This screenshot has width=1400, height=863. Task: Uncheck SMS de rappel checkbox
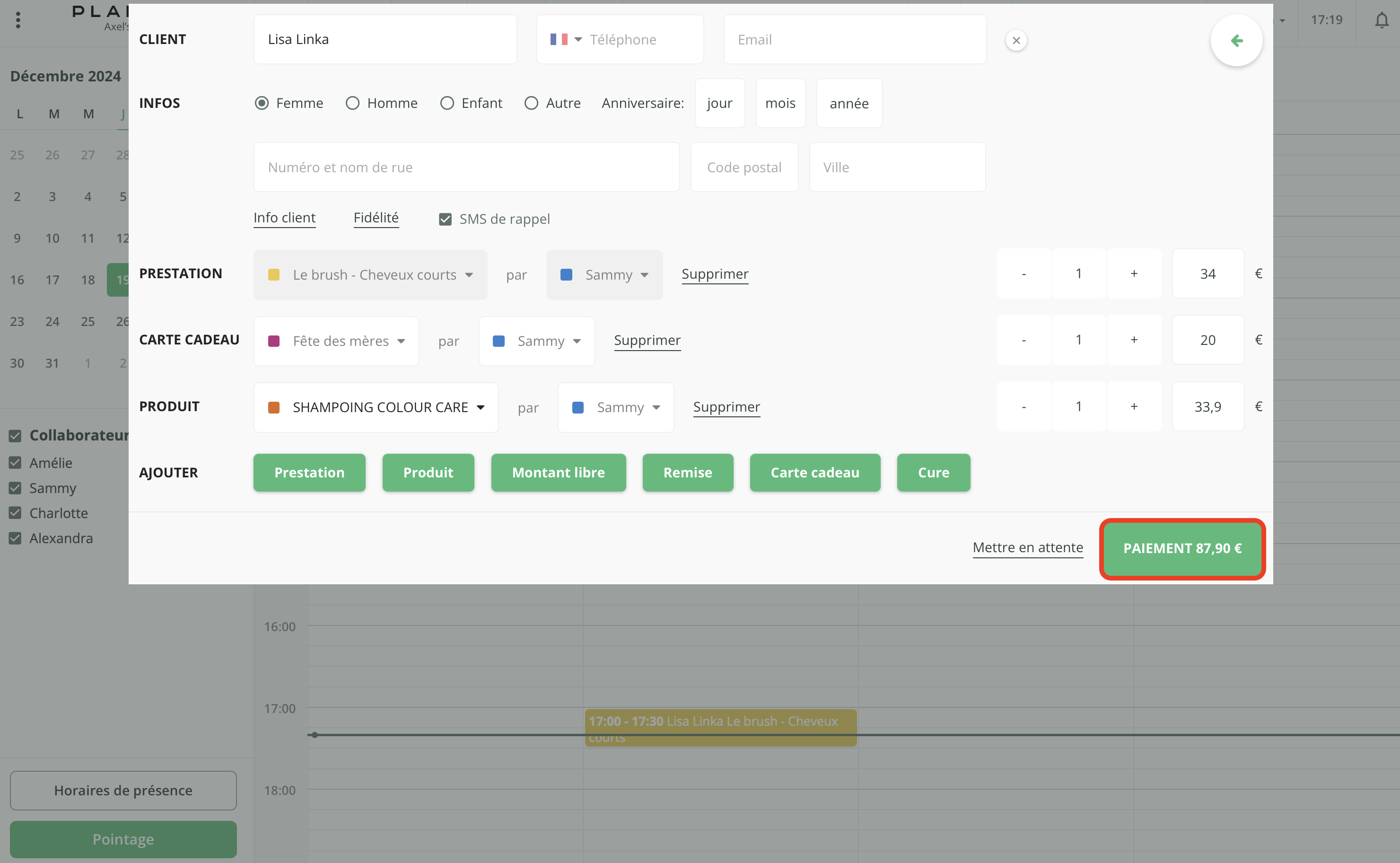pos(445,219)
